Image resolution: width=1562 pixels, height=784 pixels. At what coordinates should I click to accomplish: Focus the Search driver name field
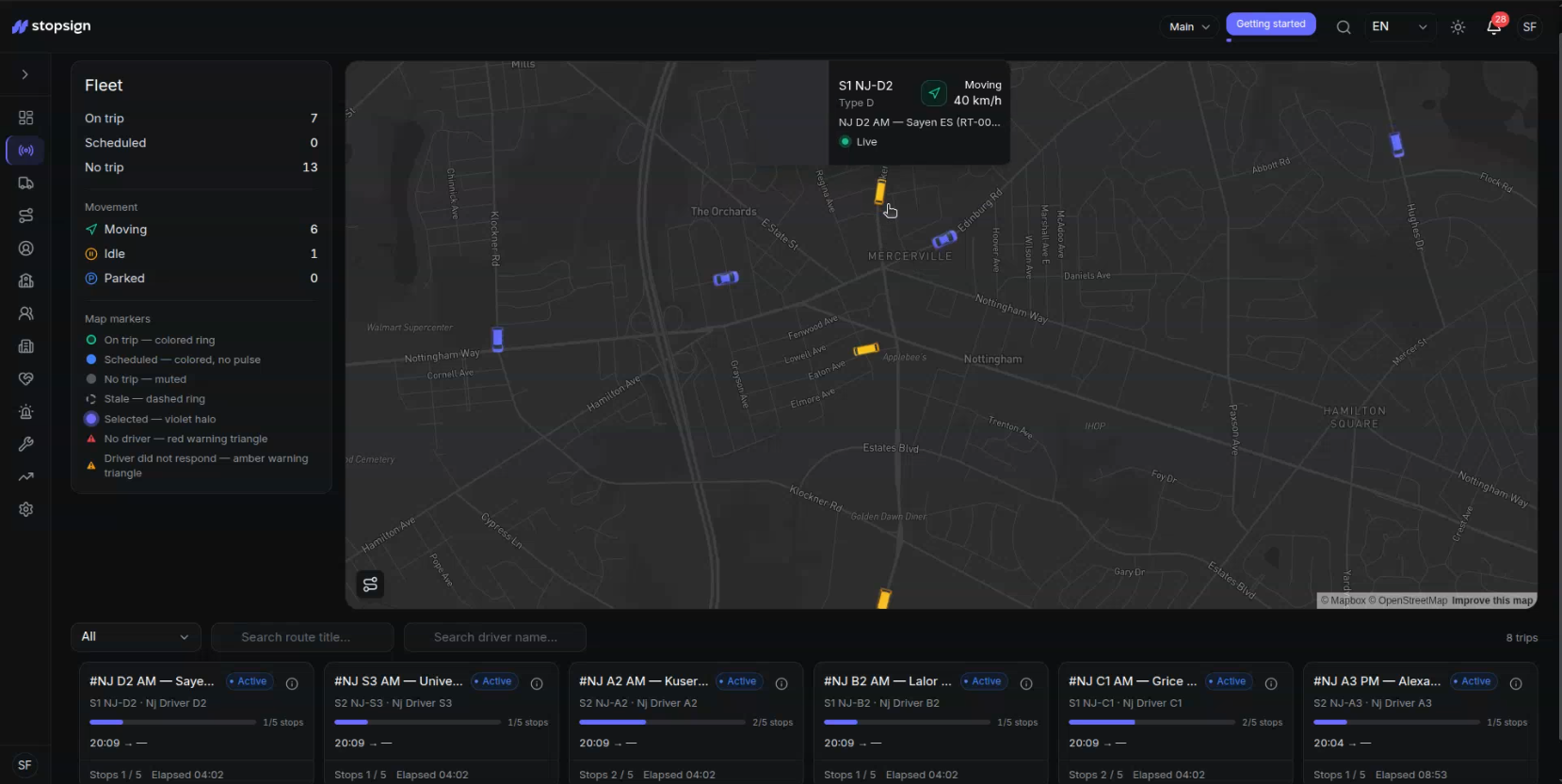[495, 637]
